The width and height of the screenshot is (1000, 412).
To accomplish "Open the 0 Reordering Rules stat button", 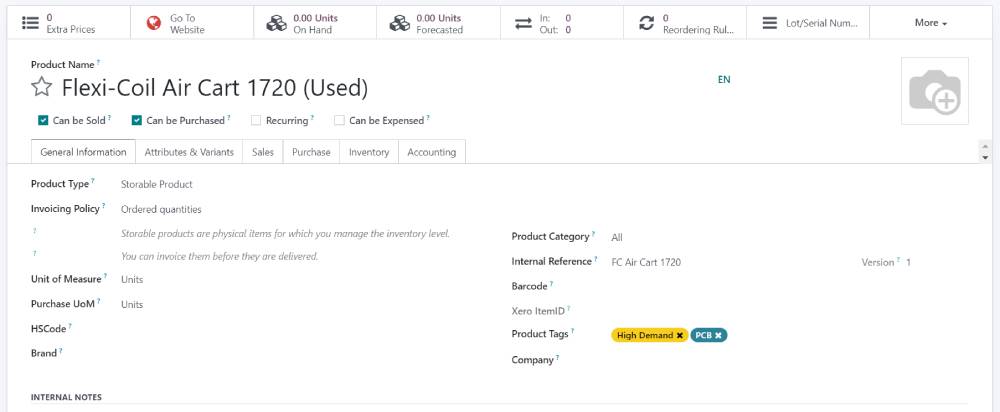I will [685, 23].
